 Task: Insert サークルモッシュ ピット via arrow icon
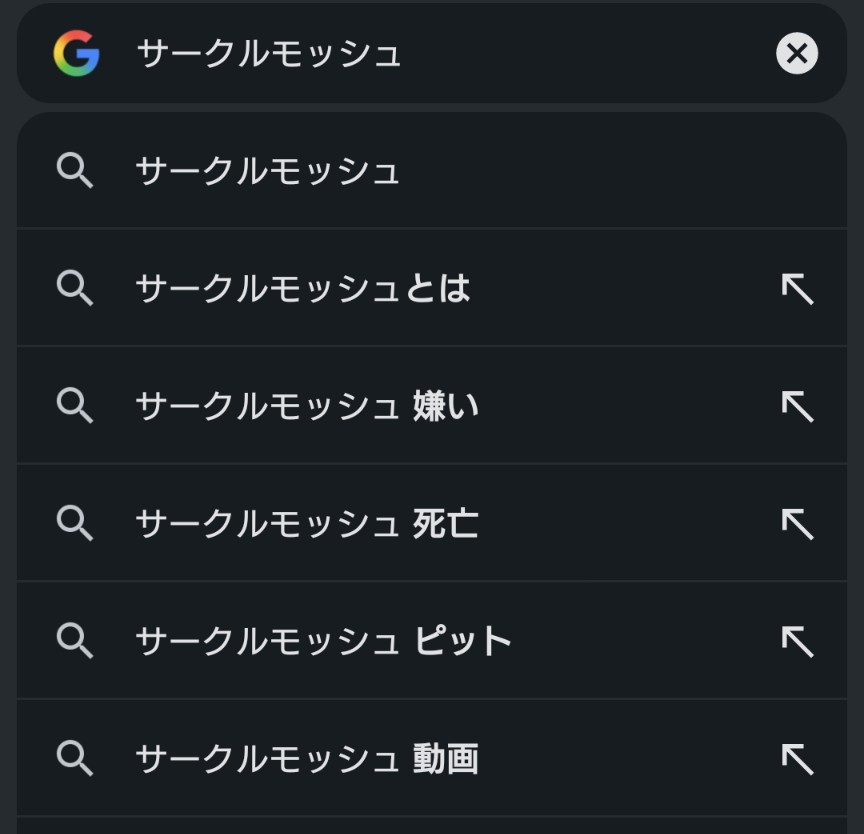tap(797, 641)
